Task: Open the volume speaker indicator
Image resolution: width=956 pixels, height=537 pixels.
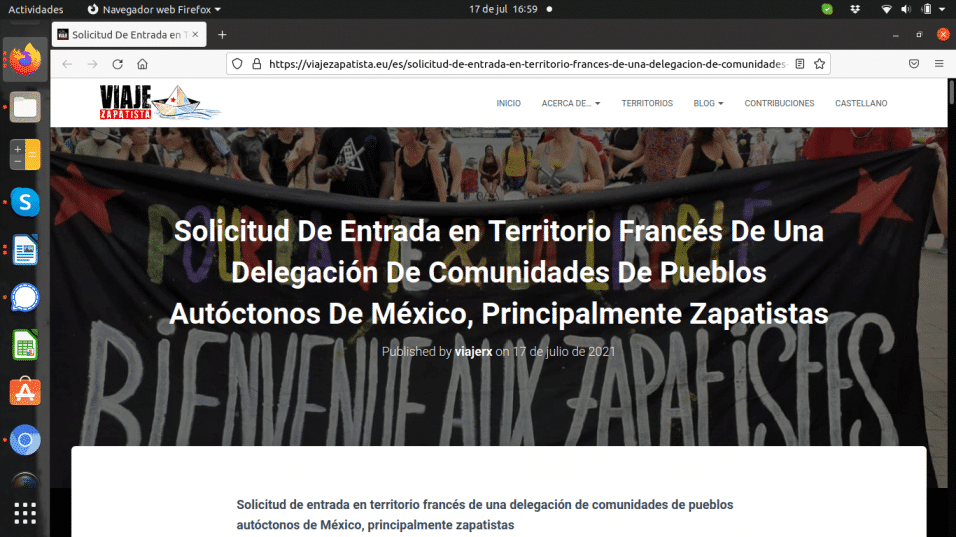Action: (906, 9)
